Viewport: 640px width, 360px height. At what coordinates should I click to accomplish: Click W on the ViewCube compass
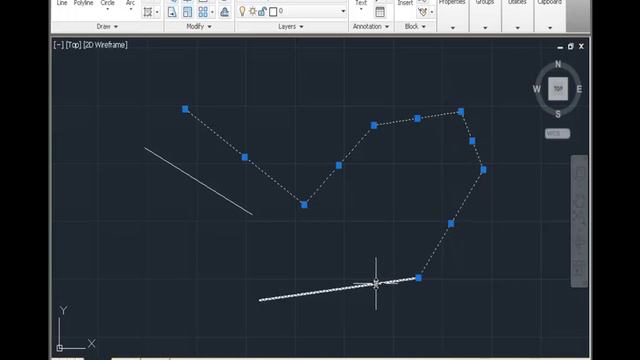(x=536, y=89)
